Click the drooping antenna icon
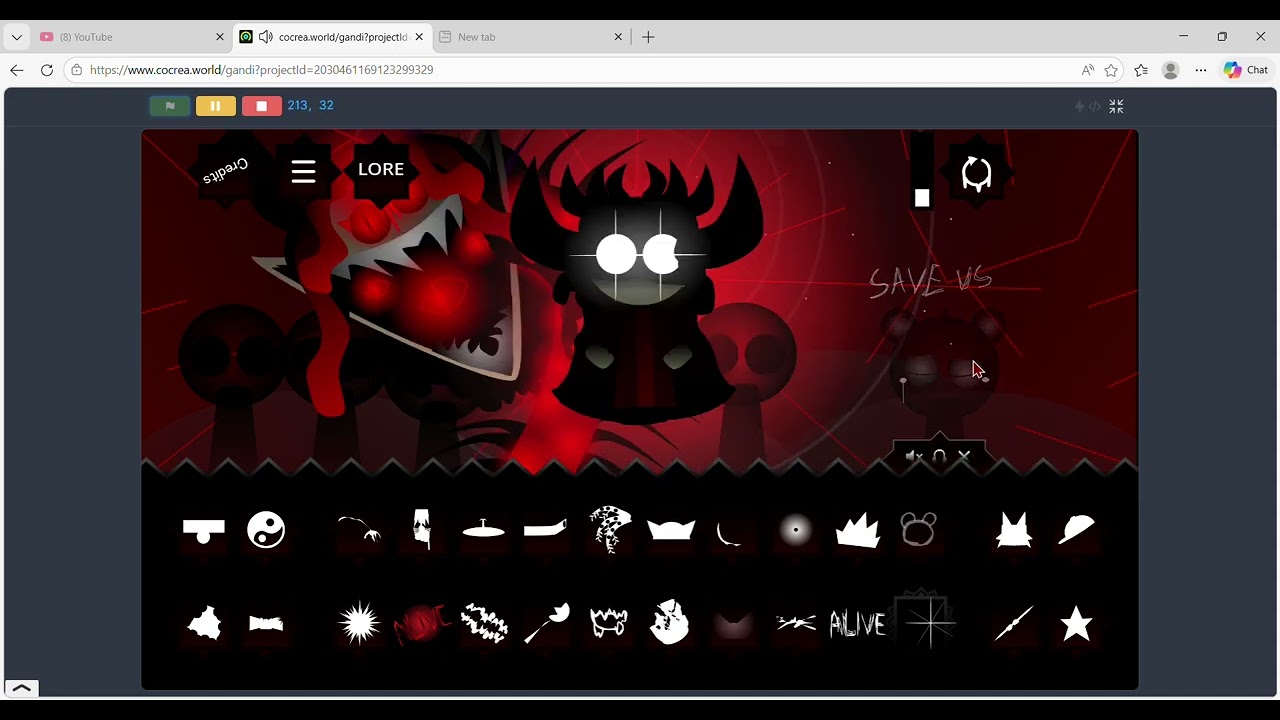Screen dimensions: 1280x720 (360, 527)
